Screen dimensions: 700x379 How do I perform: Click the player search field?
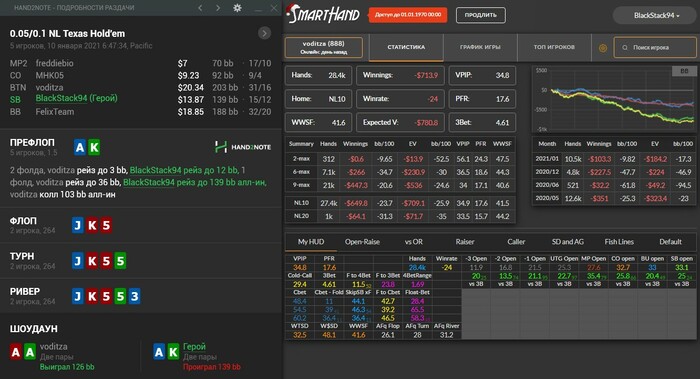pyautogui.click(x=655, y=47)
